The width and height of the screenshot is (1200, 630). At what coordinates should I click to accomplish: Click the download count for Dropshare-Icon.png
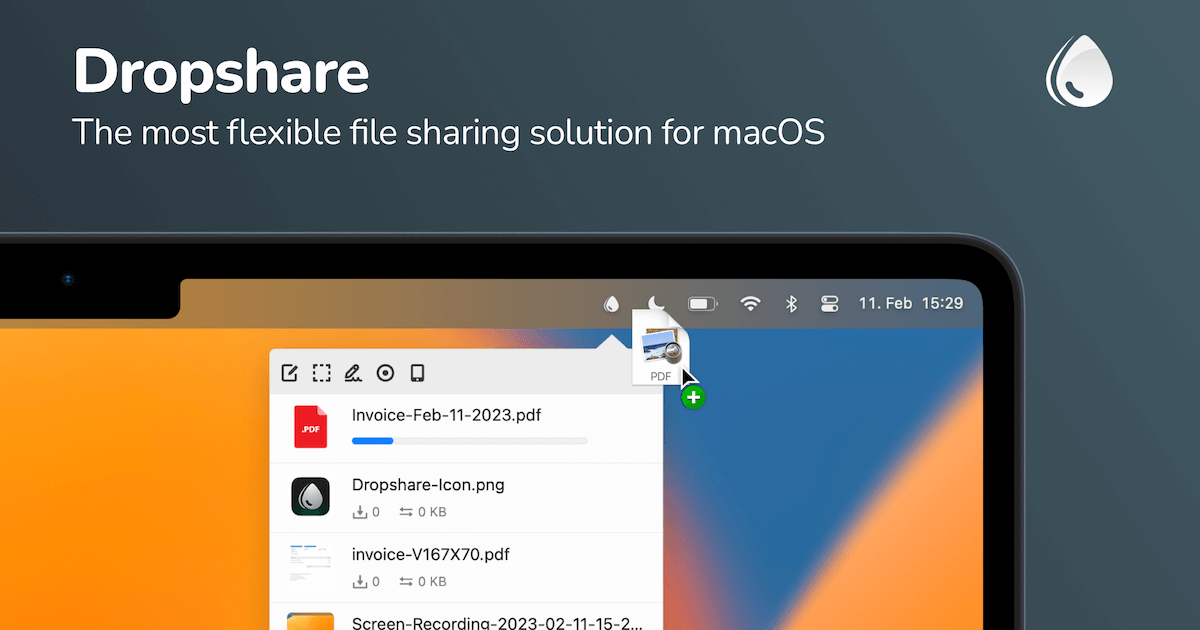pos(366,511)
